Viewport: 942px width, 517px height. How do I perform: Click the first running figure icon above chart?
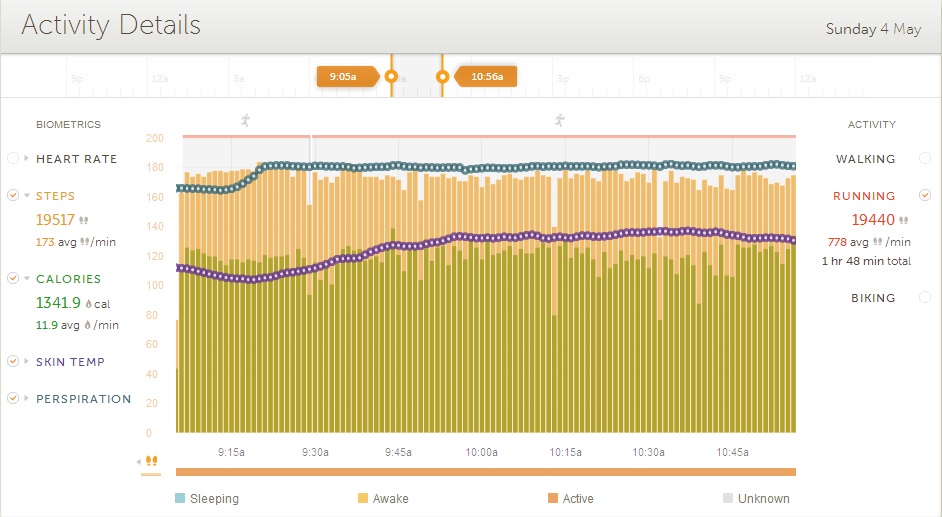[246, 120]
